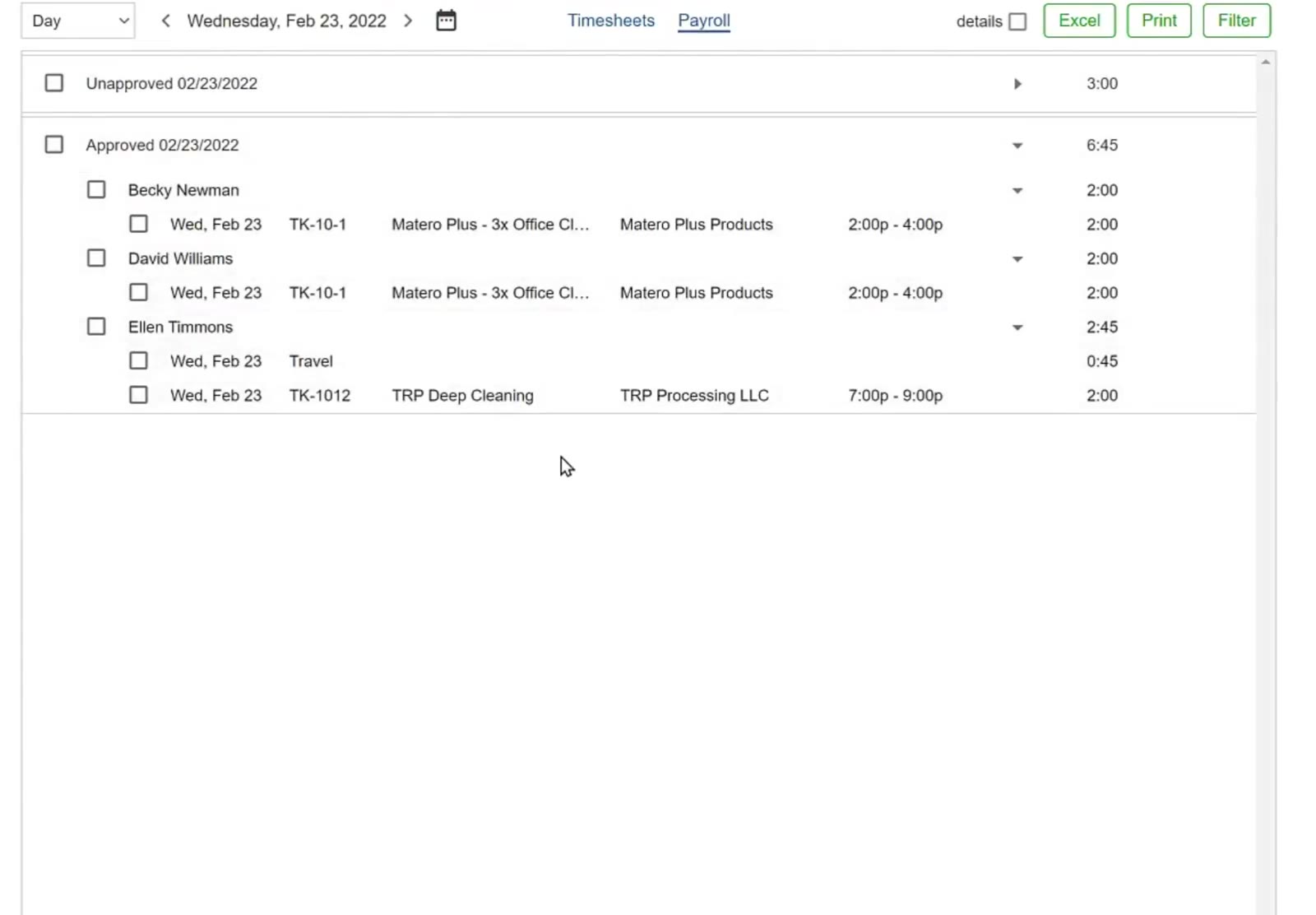1316x915 pixels.
Task: Click the Print button
Action: click(1159, 21)
